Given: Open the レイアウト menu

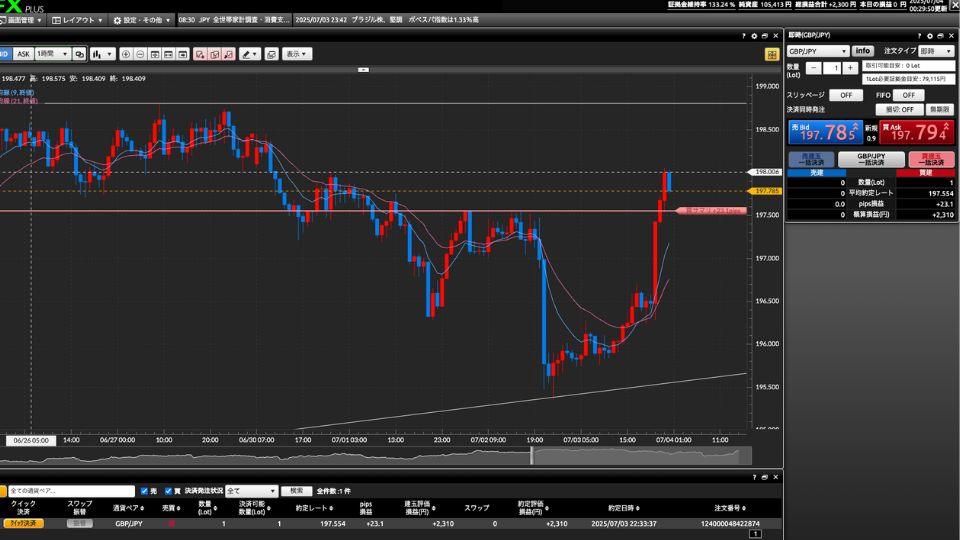Looking at the screenshot, I should (77, 20).
